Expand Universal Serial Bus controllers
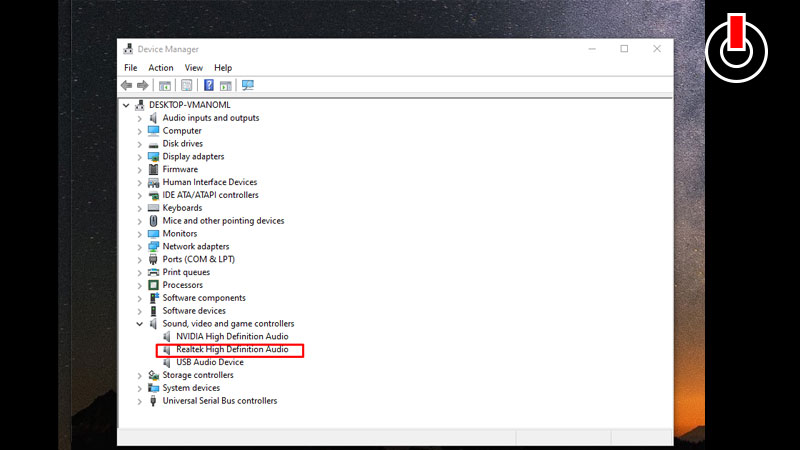Screen dimensions: 800x450 [139, 401]
